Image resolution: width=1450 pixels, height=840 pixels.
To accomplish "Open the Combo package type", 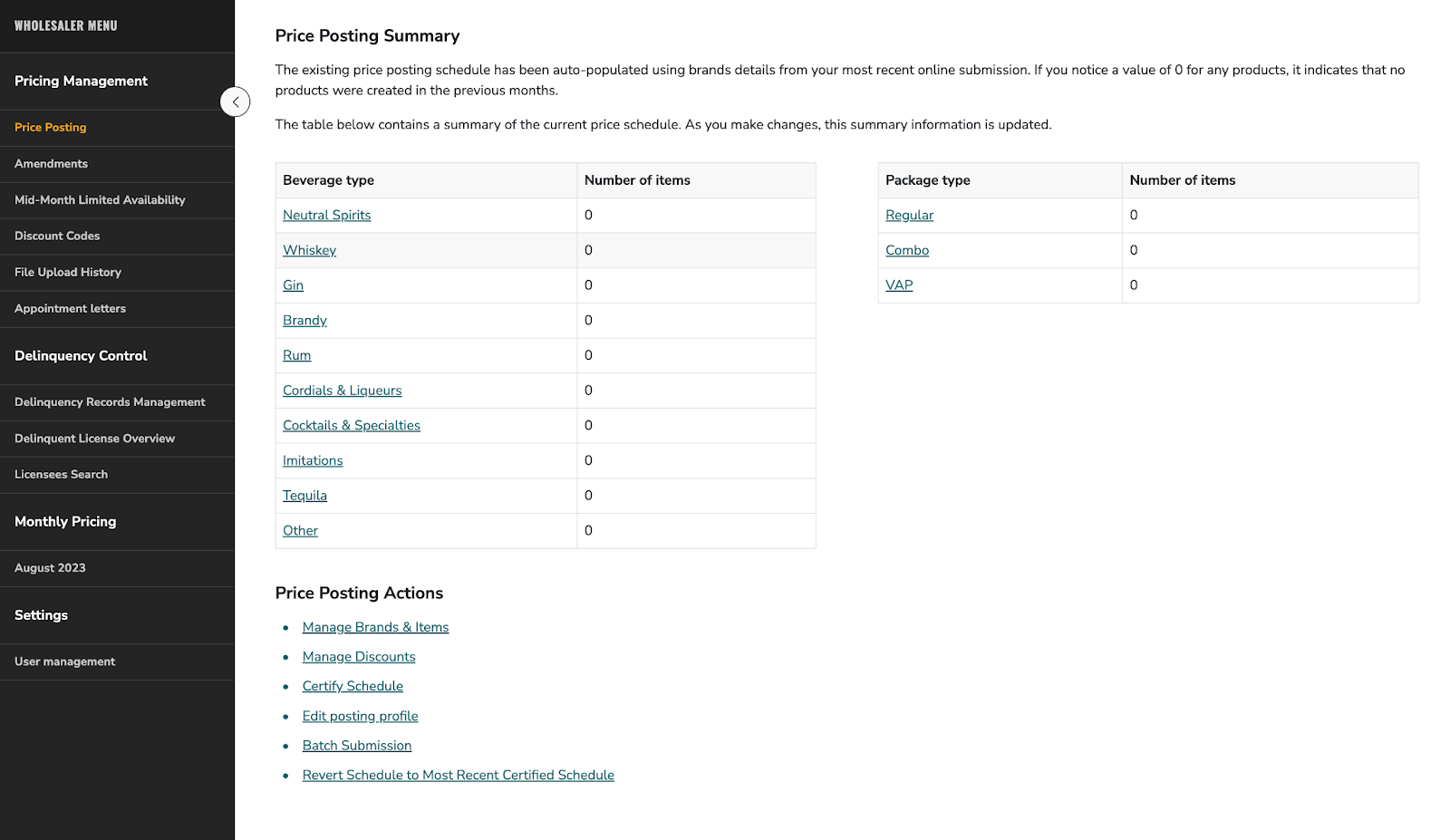I will click(907, 250).
